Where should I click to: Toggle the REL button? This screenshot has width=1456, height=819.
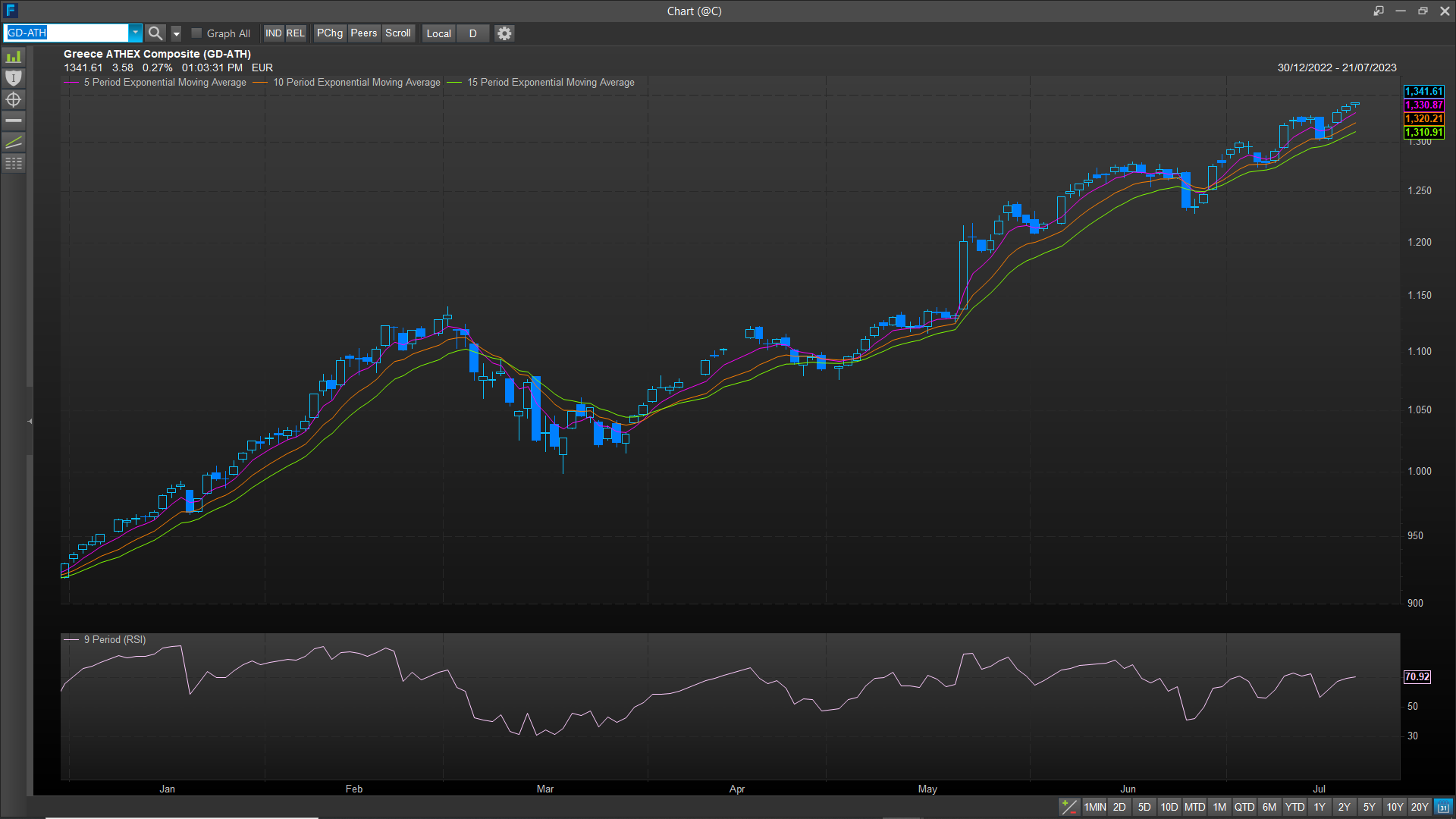pyautogui.click(x=295, y=33)
